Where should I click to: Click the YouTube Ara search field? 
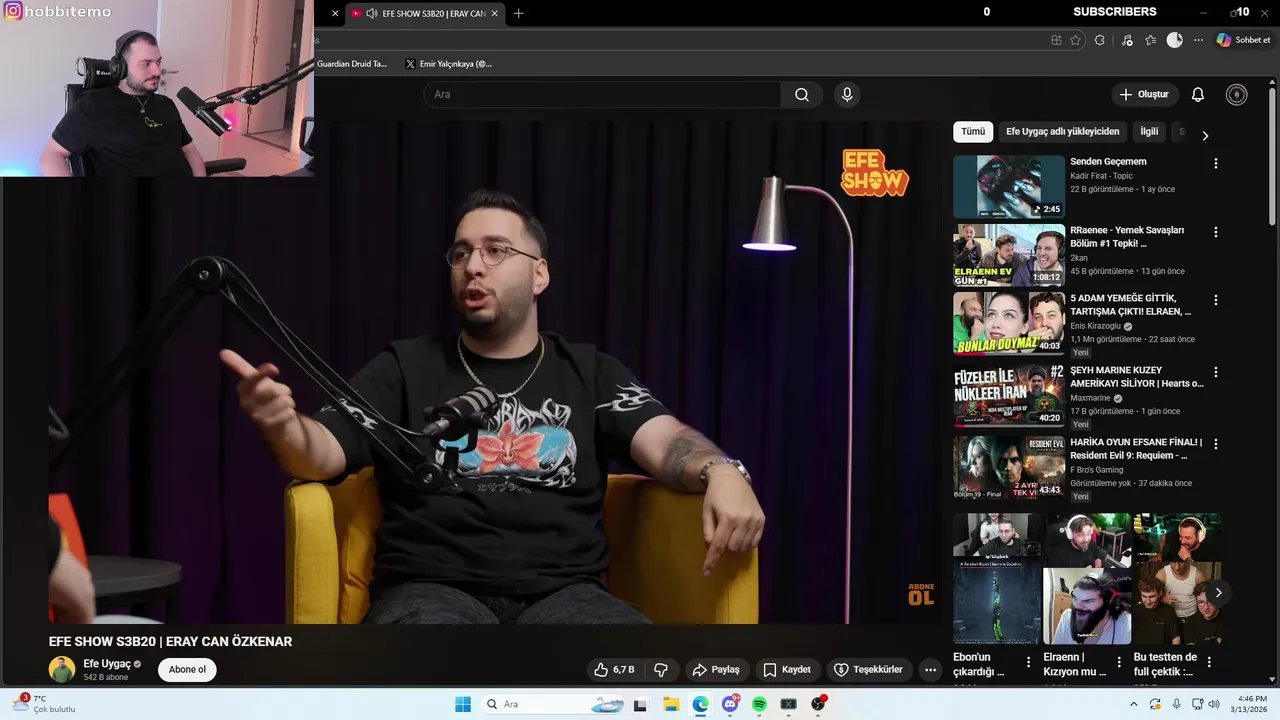pyautogui.click(x=602, y=95)
